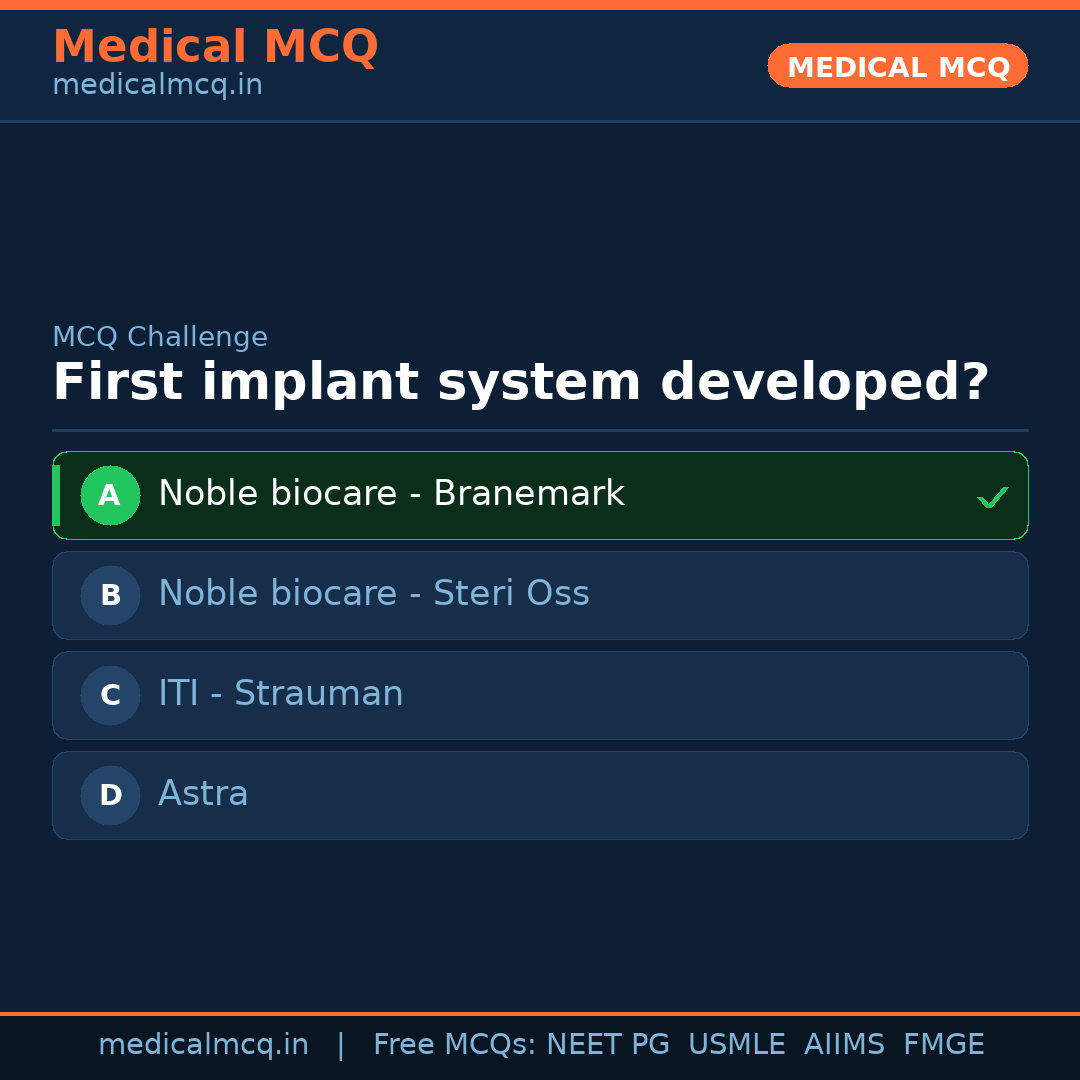Expand the option D answer card

coord(540,795)
